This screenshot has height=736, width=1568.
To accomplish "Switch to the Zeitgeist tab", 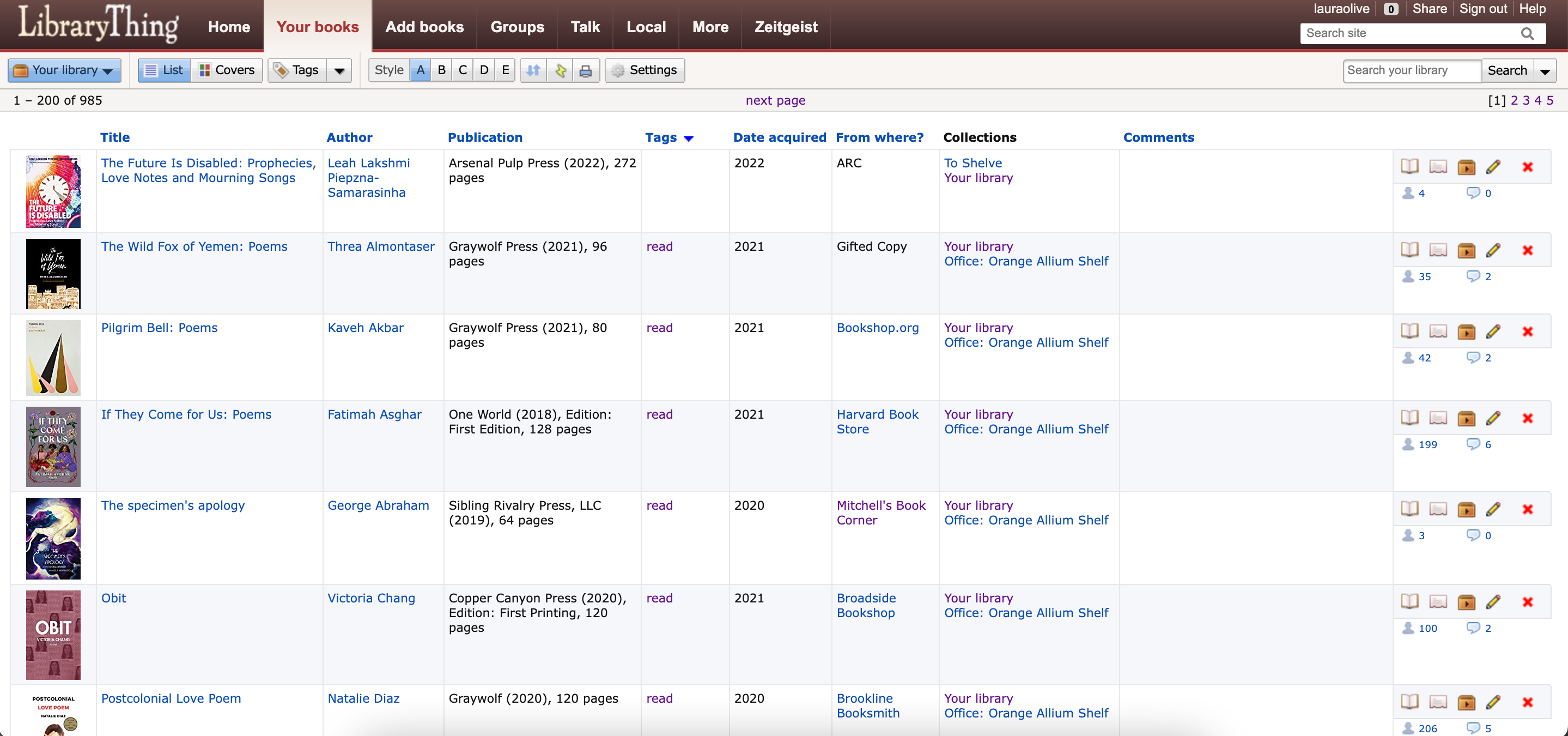I will click(785, 27).
